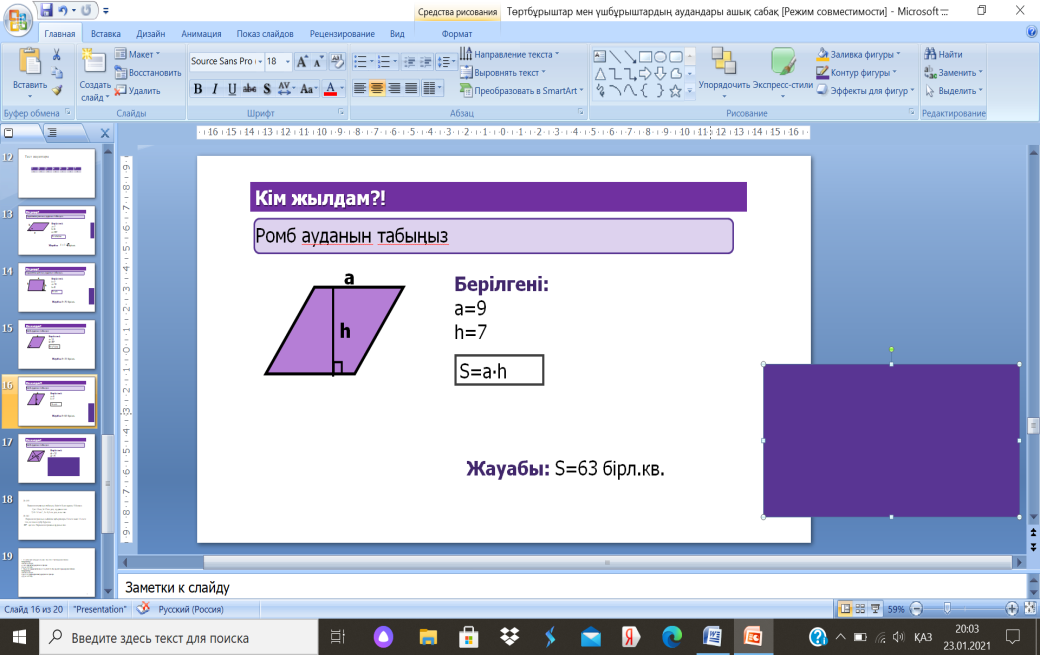
Task: Switch to slide sorter view
Action: (860, 609)
